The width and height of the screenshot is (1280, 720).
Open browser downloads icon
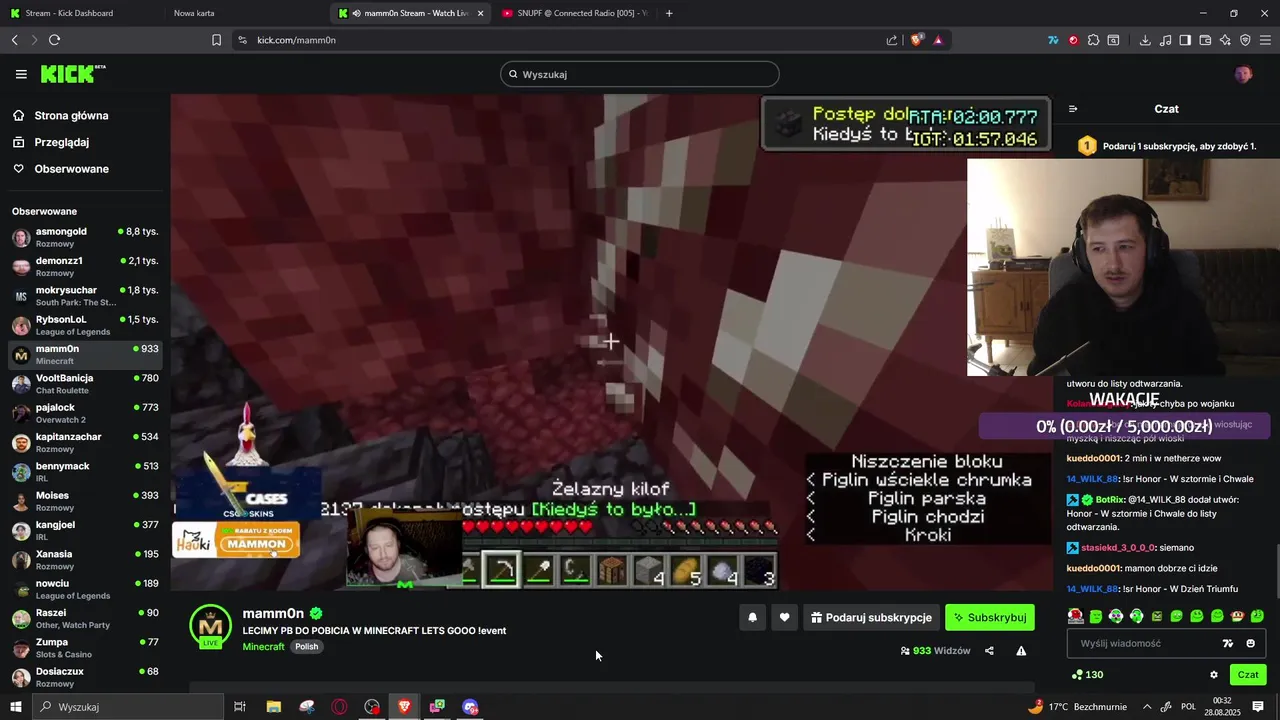[x=1145, y=40]
